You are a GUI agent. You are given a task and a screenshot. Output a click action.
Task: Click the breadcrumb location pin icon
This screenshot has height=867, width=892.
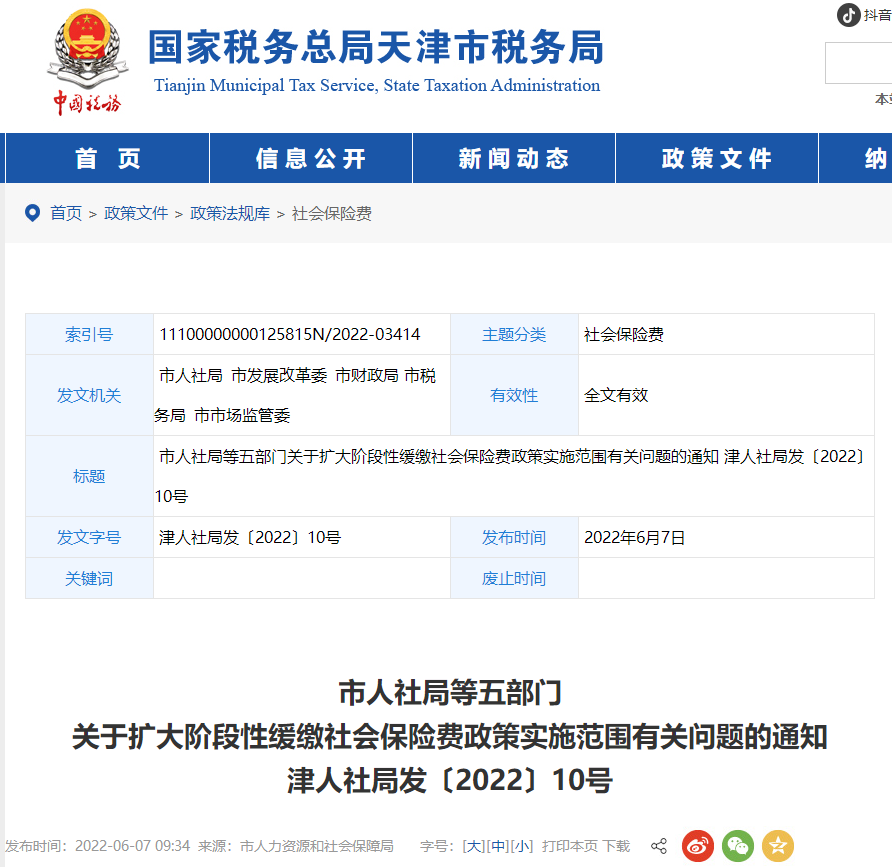click(x=33, y=212)
